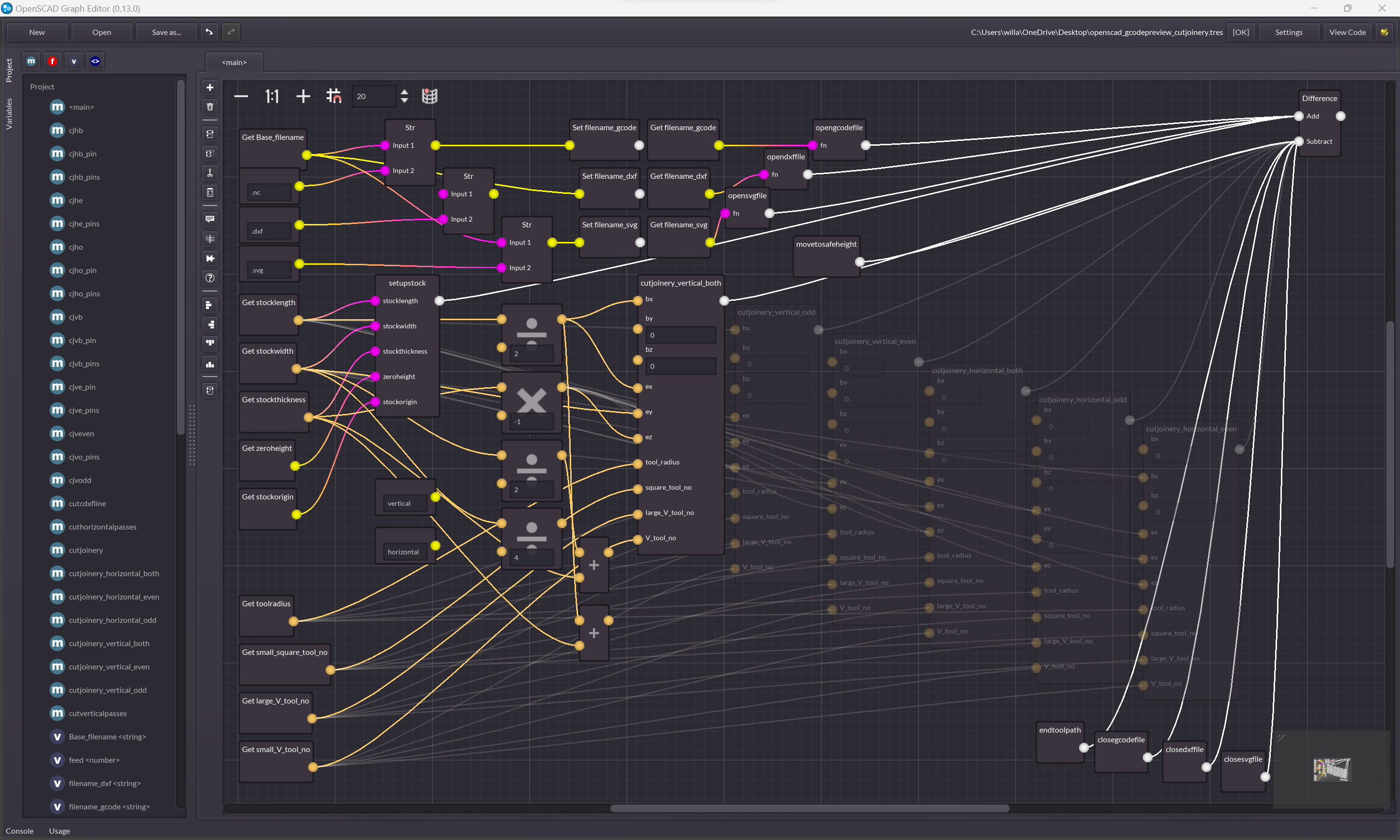Click the Save as... button
The image size is (1400, 840).
pyautogui.click(x=166, y=32)
